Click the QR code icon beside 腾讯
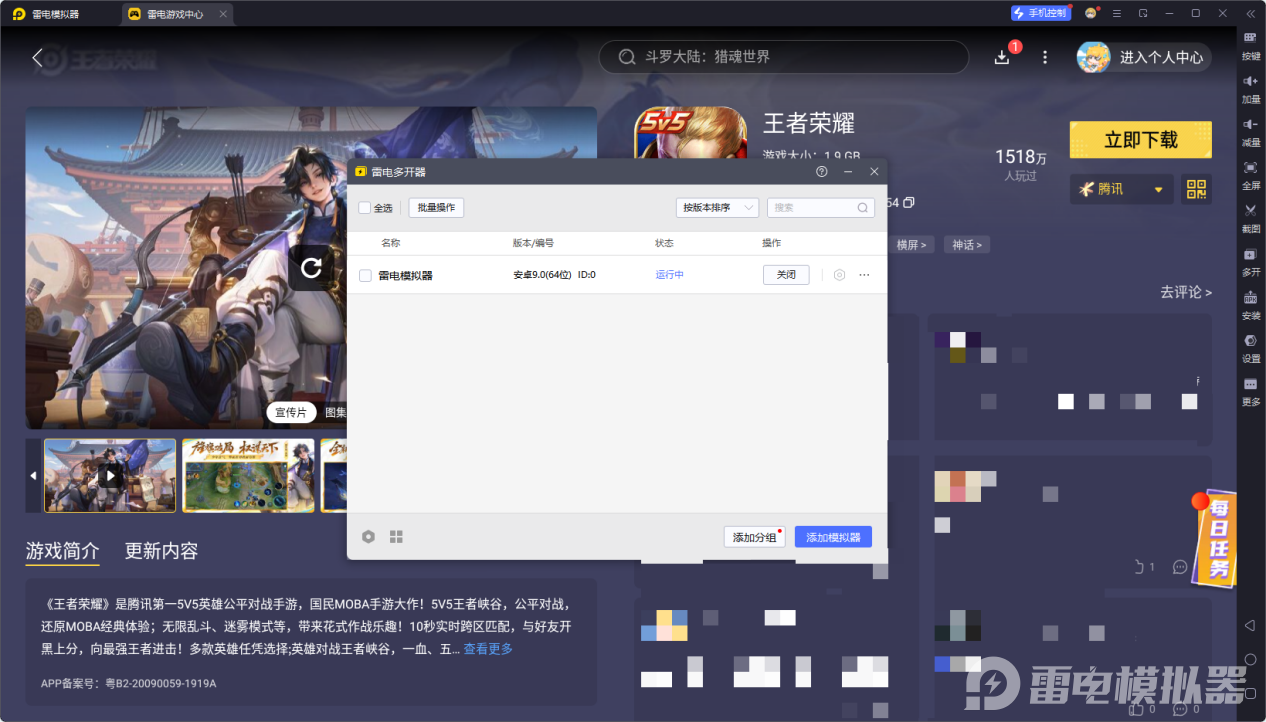The image size is (1266, 722). click(1196, 189)
